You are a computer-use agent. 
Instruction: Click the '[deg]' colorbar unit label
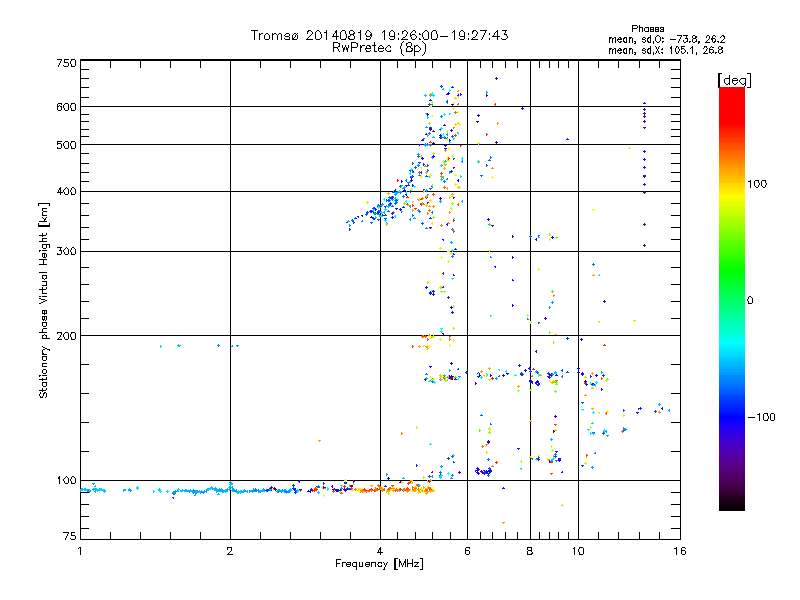pyautogui.click(x=734, y=80)
